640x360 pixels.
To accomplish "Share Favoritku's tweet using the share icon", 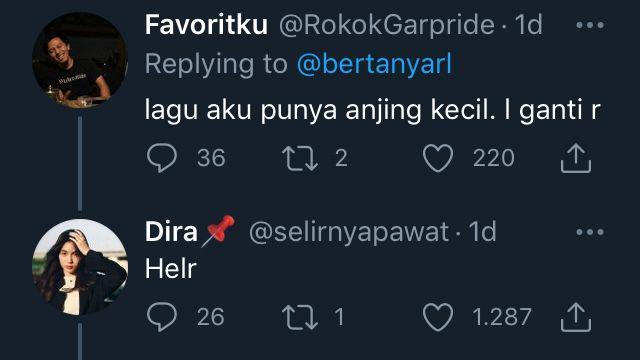I will (576, 158).
